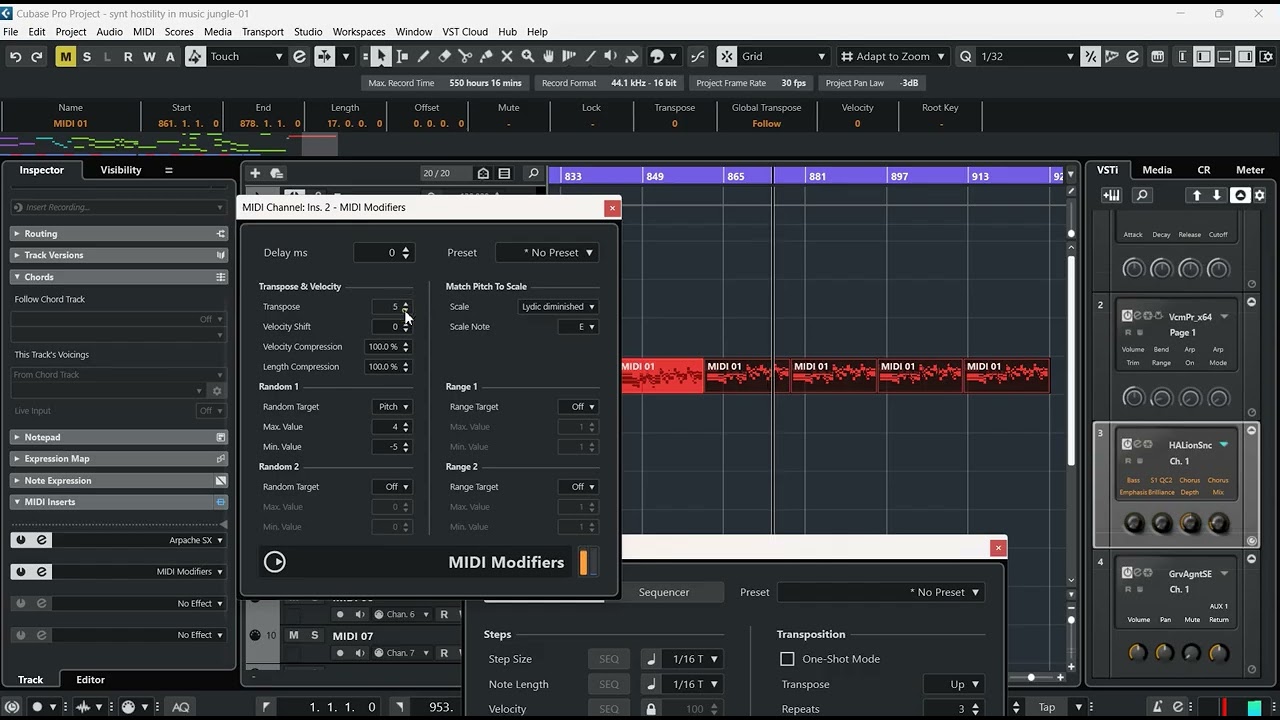Toggle the global Solo S button
Screen dimensions: 1280x720
[87, 57]
